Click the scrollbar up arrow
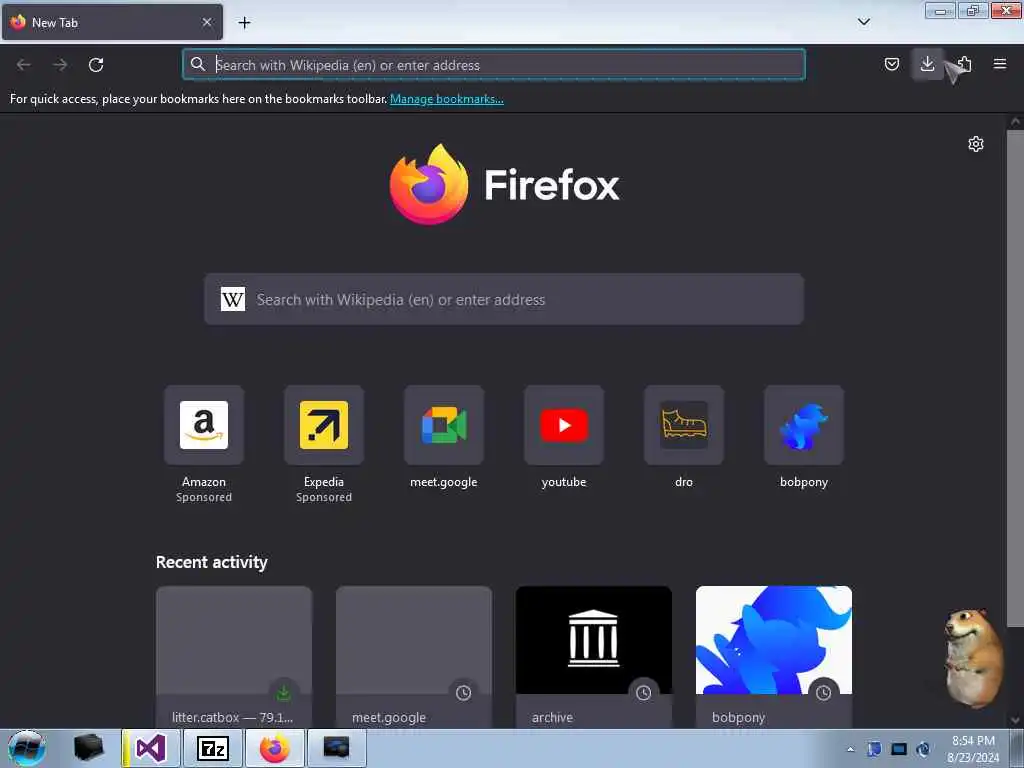Image resolution: width=1024 pixels, height=768 pixels. pyautogui.click(x=1015, y=121)
